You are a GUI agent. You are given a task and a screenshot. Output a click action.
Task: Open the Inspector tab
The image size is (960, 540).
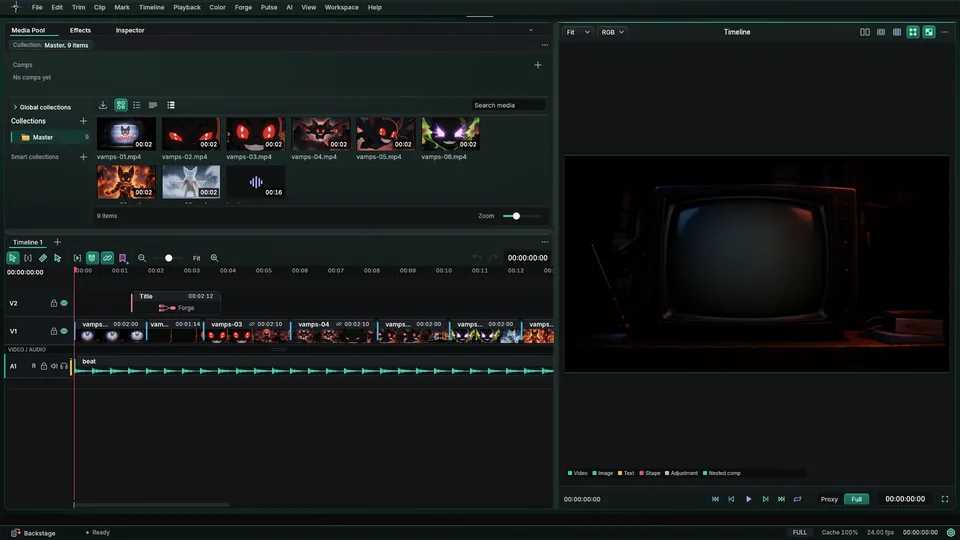[130, 30]
